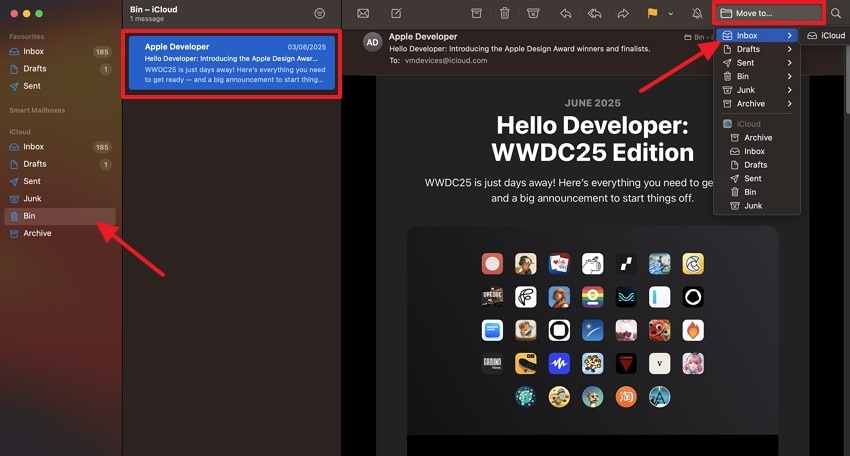Viewport: 850px width, 456px height.
Task: Open the Move to… field
Action: point(770,13)
